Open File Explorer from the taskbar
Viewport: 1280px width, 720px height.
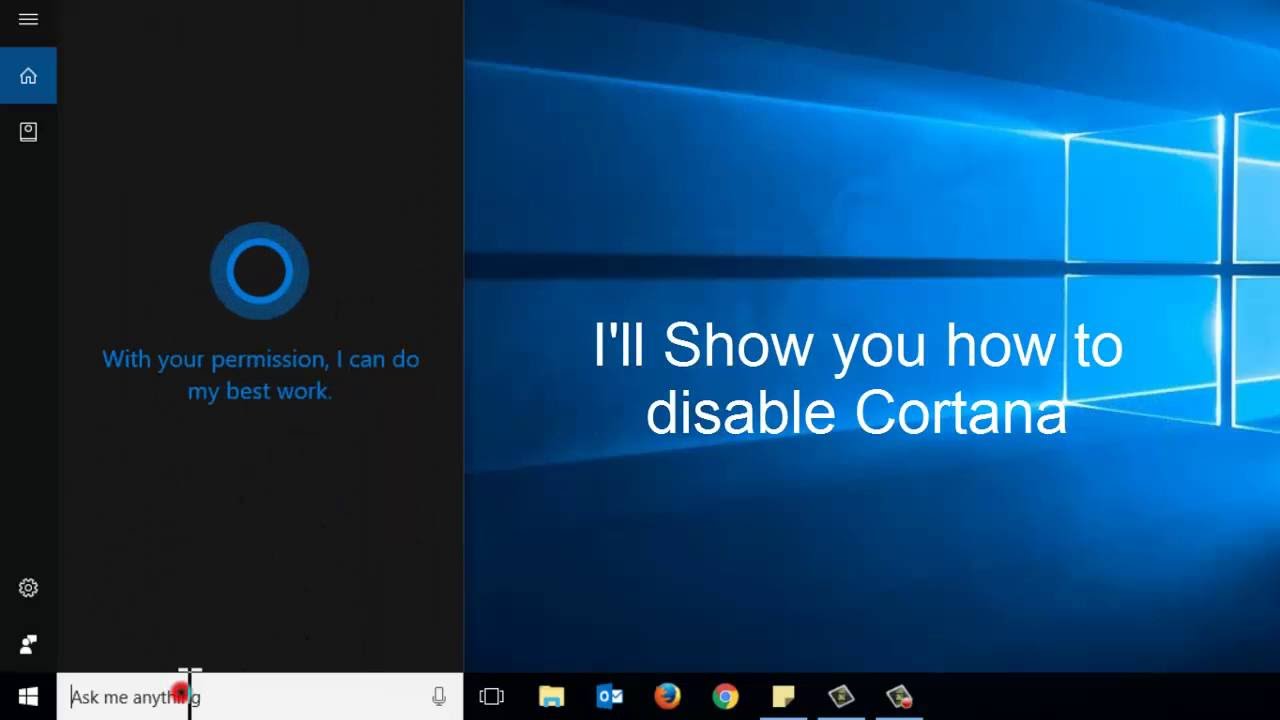coord(551,696)
